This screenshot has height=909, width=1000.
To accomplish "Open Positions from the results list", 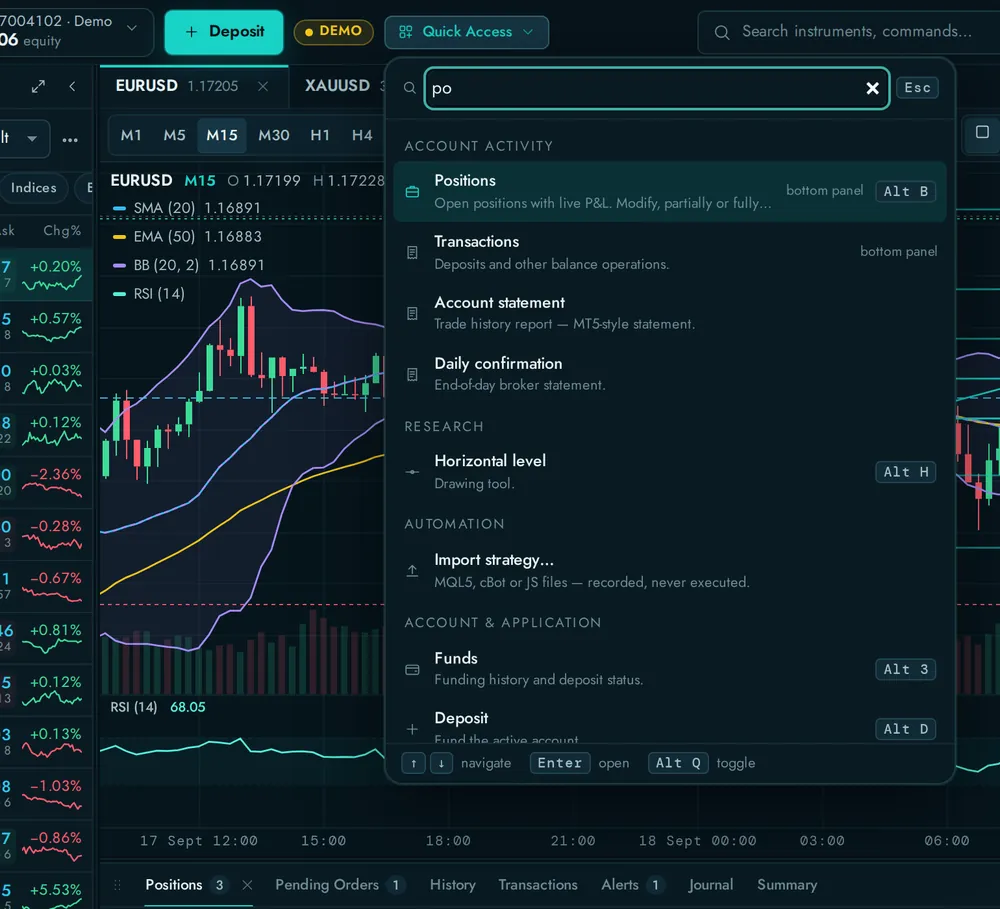I will 670,191.
